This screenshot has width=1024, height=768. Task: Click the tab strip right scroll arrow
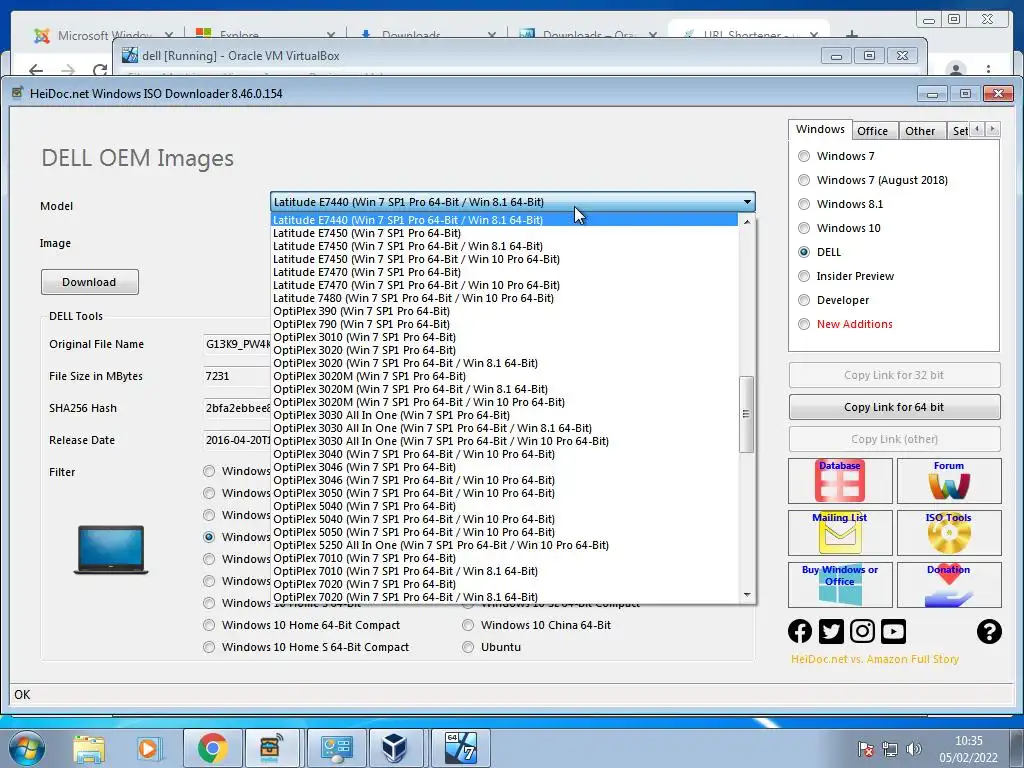tap(993, 129)
